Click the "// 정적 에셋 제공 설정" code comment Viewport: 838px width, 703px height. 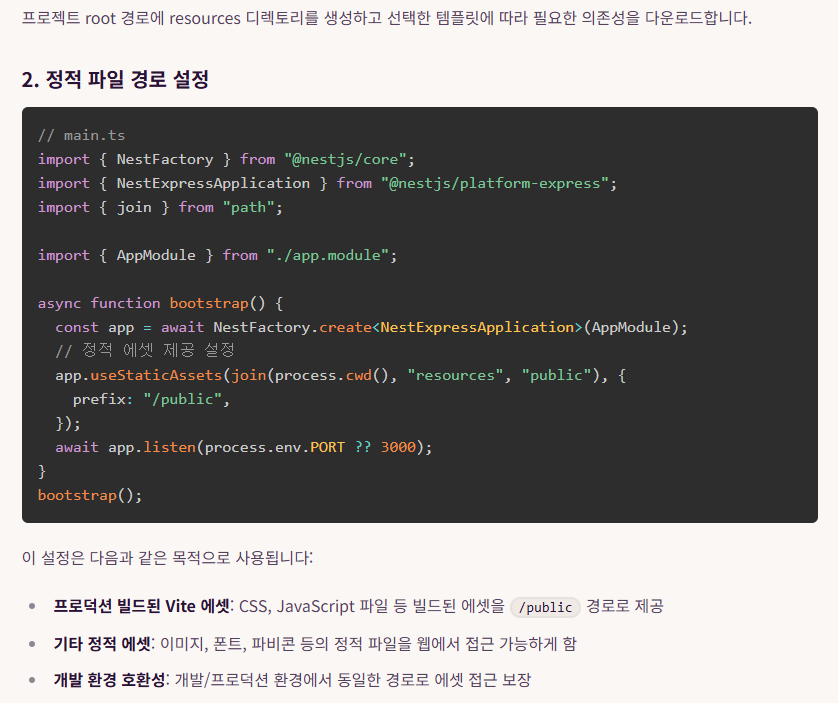[x=145, y=351]
